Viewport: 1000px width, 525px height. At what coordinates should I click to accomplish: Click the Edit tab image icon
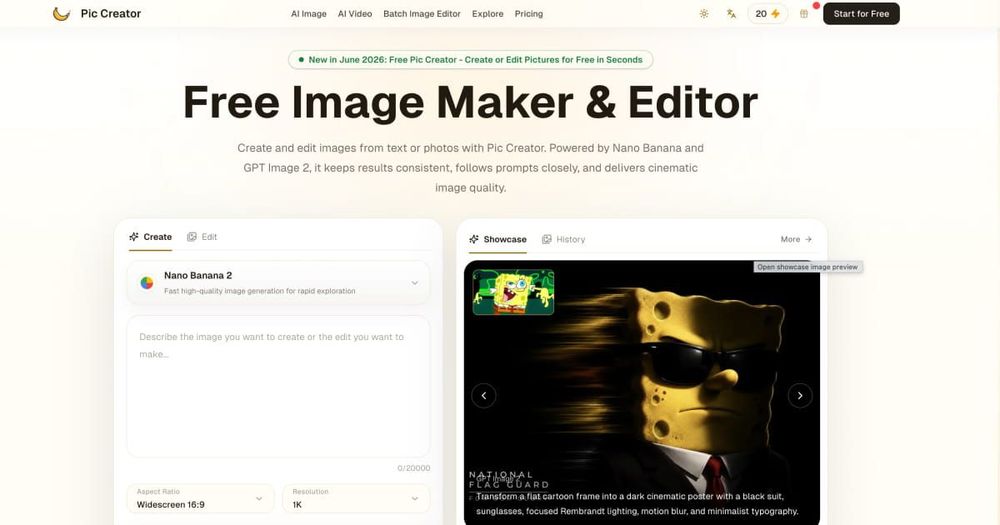(x=191, y=237)
